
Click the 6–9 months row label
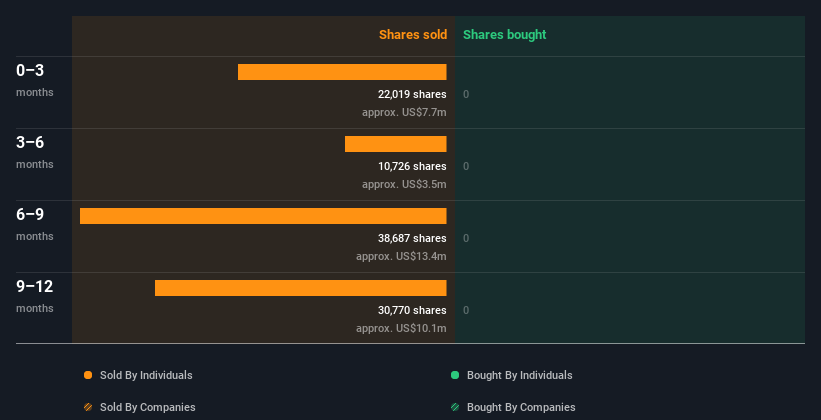click(x=35, y=224)
